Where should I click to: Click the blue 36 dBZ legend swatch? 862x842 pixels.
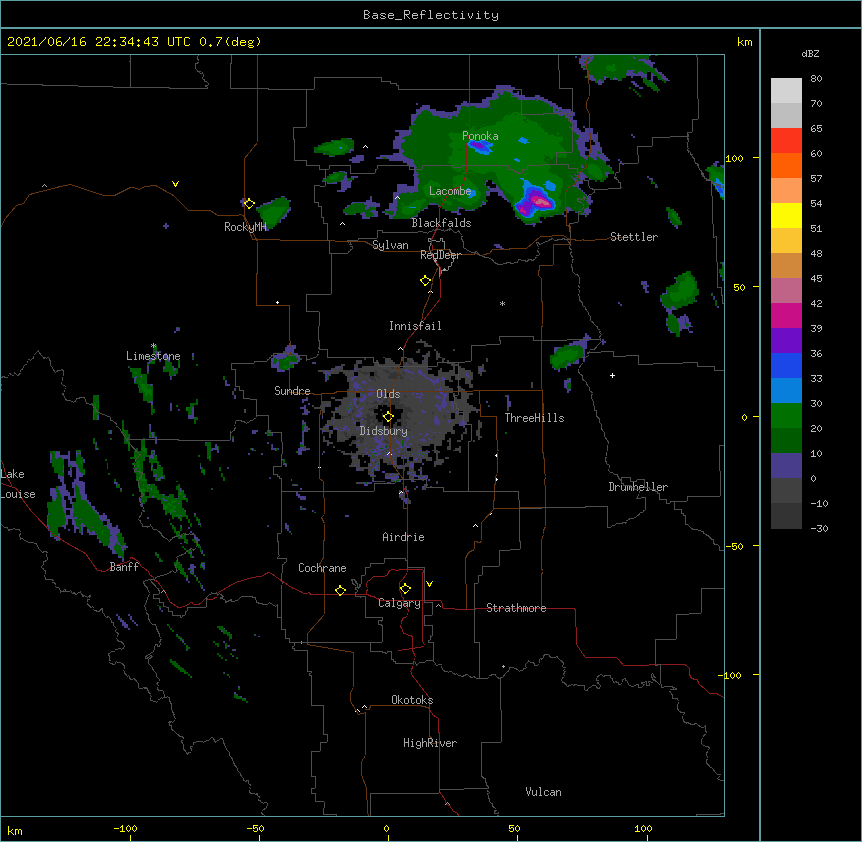point(786,365)
